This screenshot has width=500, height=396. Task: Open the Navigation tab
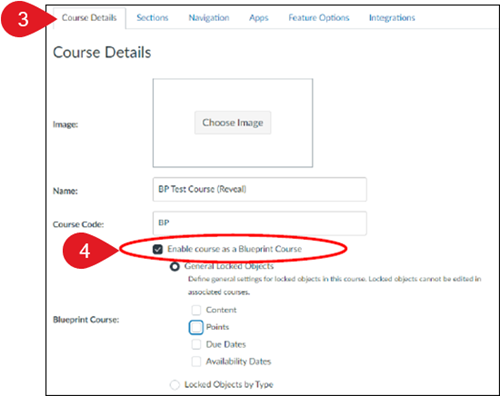coord(209,18)
